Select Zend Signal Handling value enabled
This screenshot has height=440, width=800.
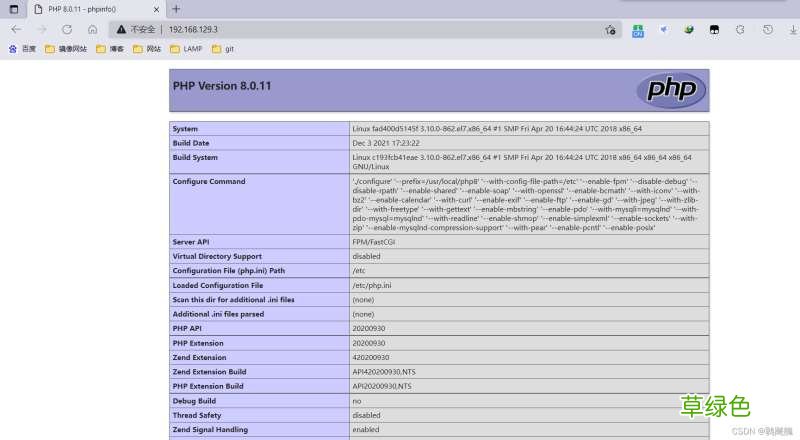[x=366, y=429]
